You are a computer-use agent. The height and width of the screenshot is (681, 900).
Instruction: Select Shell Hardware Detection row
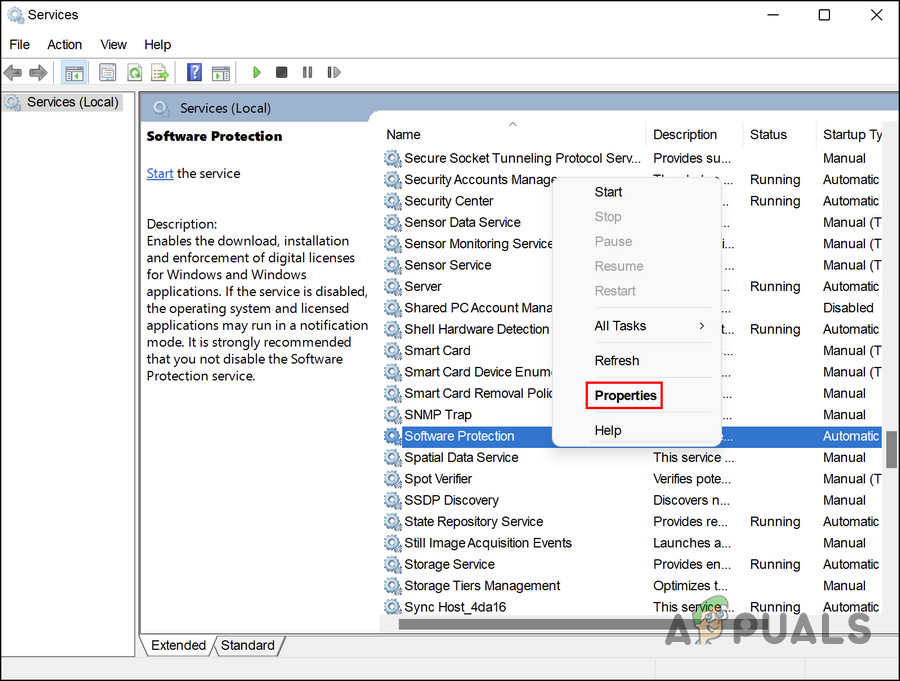pyautogui.click(x=633, y=329)
